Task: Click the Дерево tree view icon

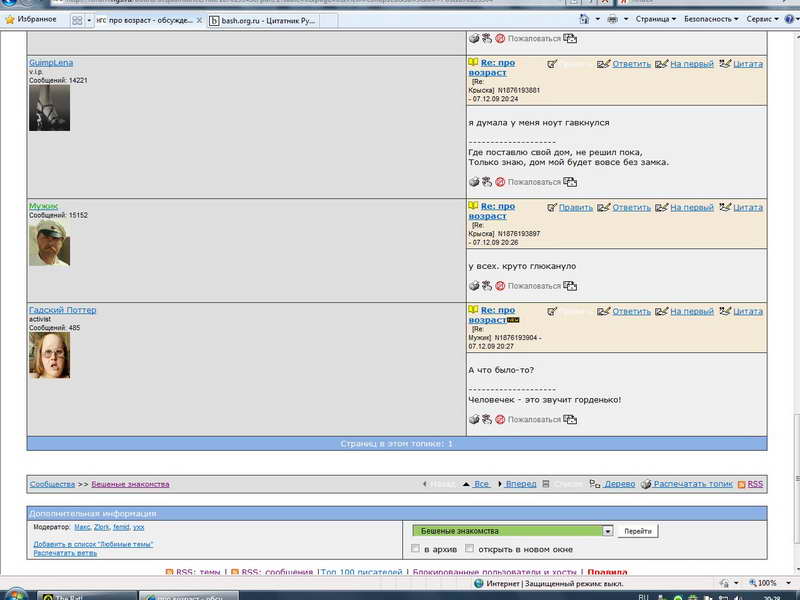Action: tap(595, 484)
